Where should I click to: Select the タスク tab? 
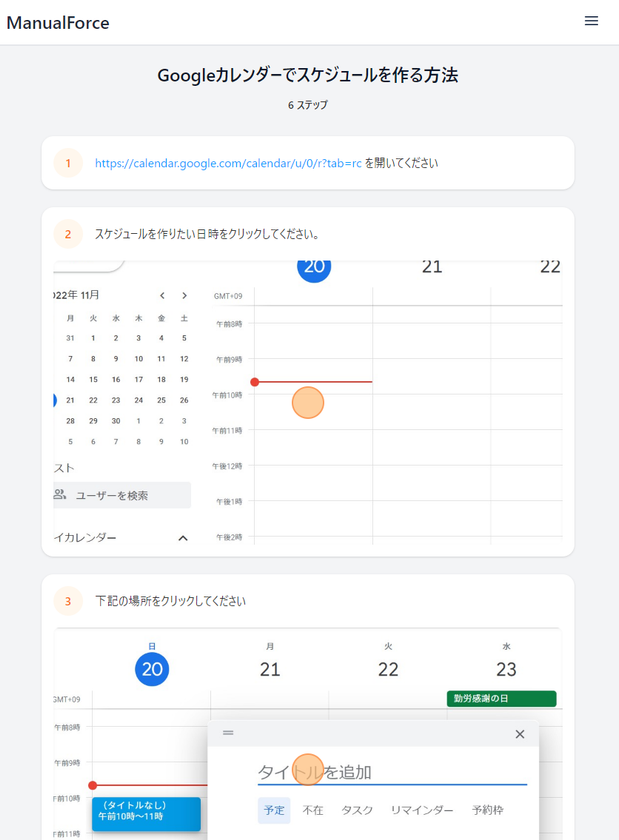point(357,810)
